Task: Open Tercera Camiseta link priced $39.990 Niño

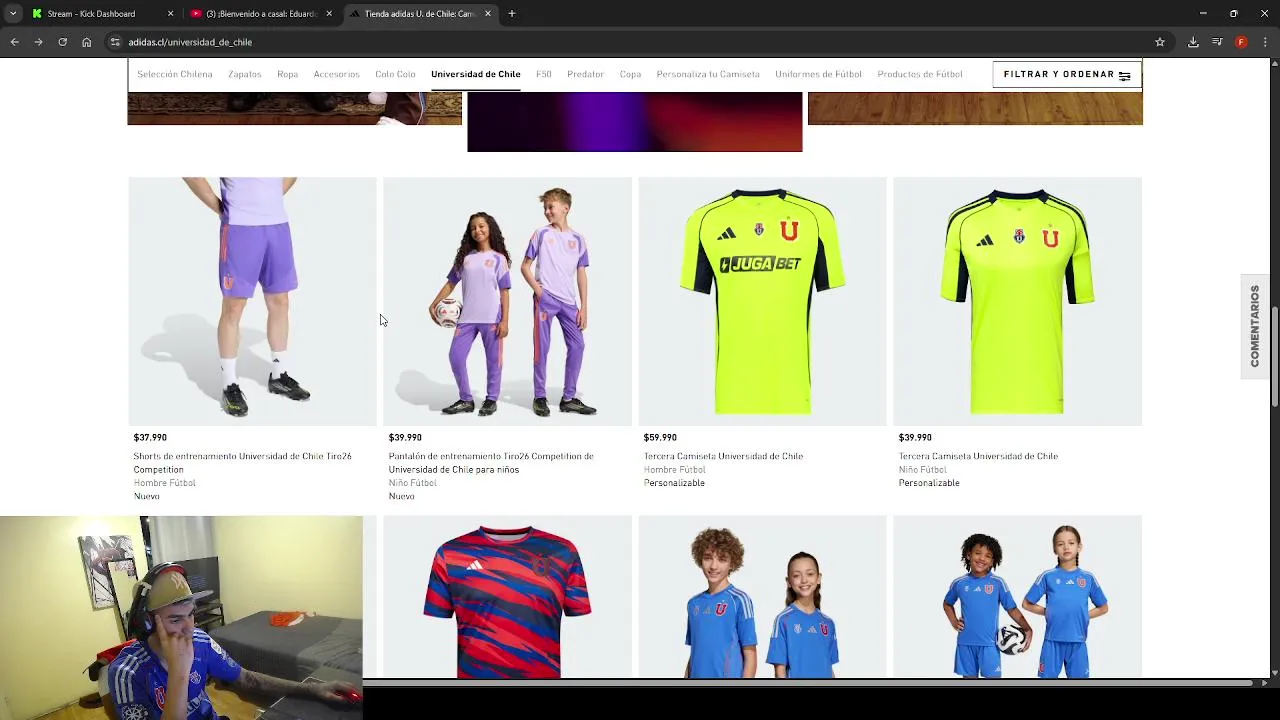Action: point(978,456)
